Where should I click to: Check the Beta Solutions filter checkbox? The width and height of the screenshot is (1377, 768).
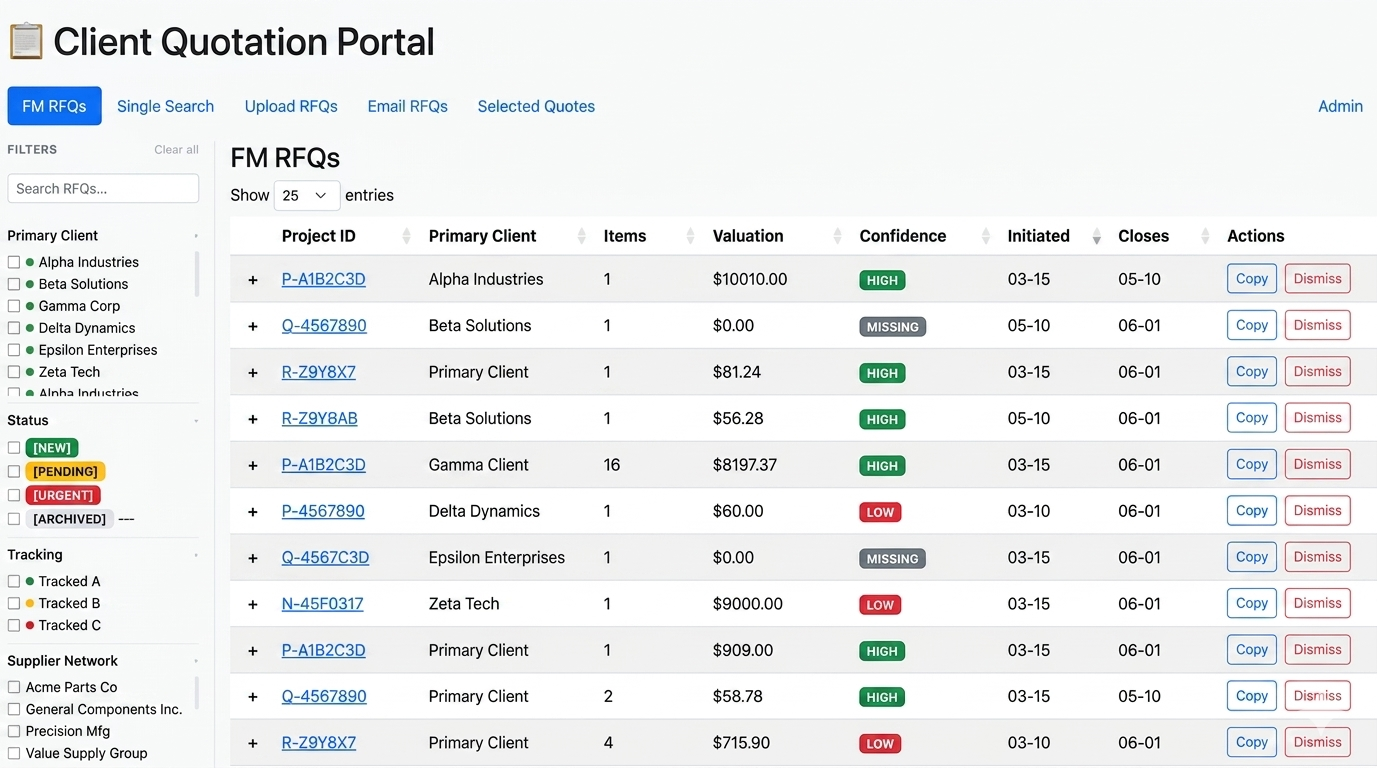(x=14, y=284)
